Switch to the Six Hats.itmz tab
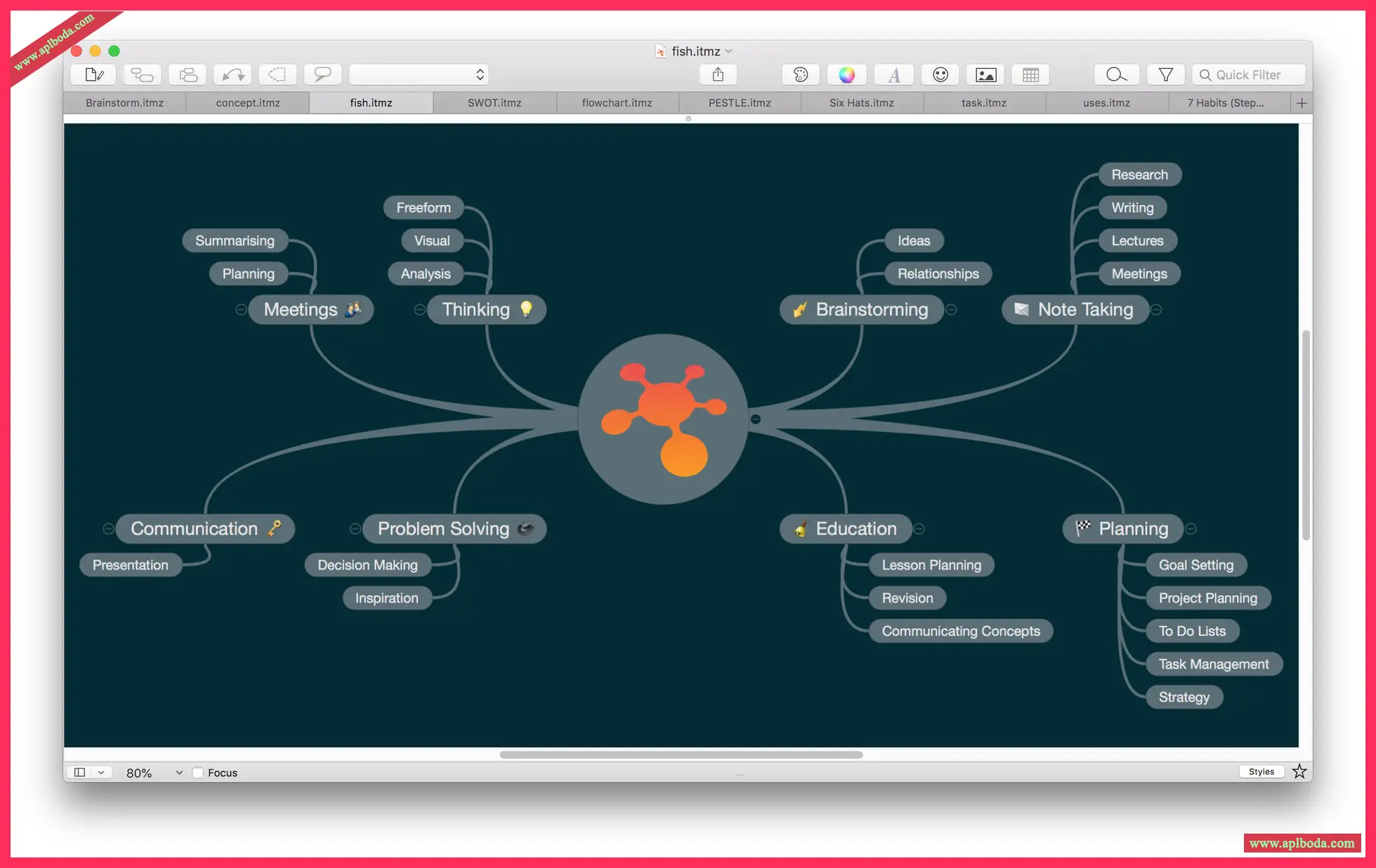 (x=861, y=103)
